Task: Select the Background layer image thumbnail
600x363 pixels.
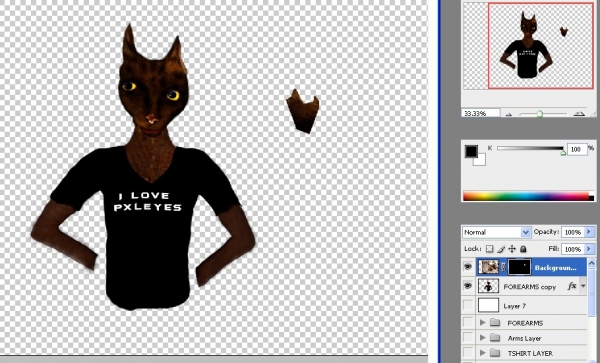Action: pos(489,267)
